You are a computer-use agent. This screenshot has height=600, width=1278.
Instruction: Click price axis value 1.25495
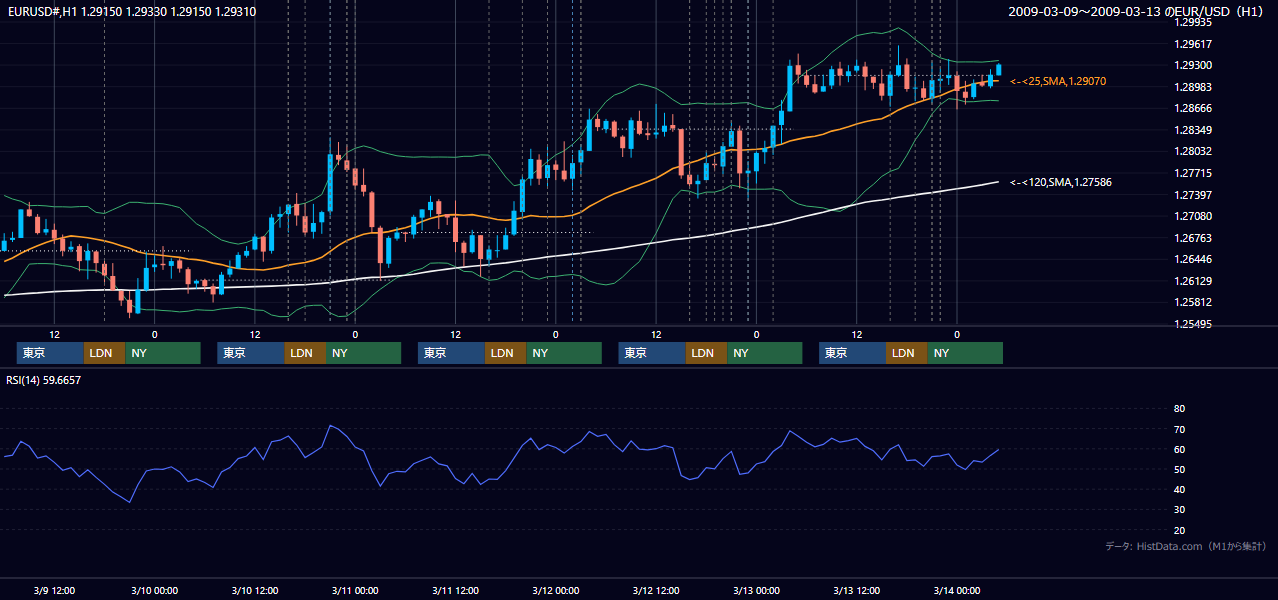pyautogui.click(x=1193, y=324)
